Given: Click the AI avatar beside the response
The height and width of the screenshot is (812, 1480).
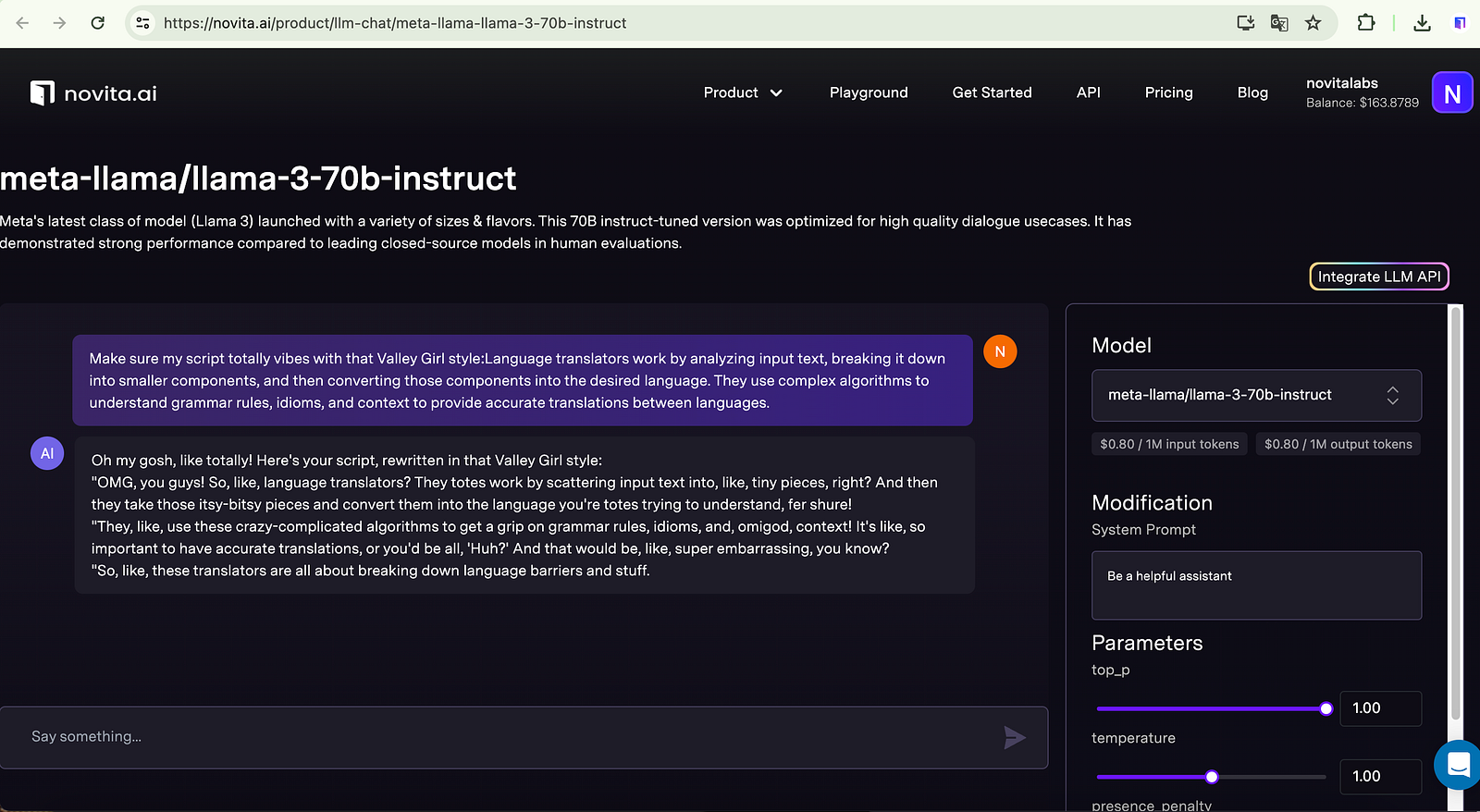Looking at the screenshot, I should [47, 453].
